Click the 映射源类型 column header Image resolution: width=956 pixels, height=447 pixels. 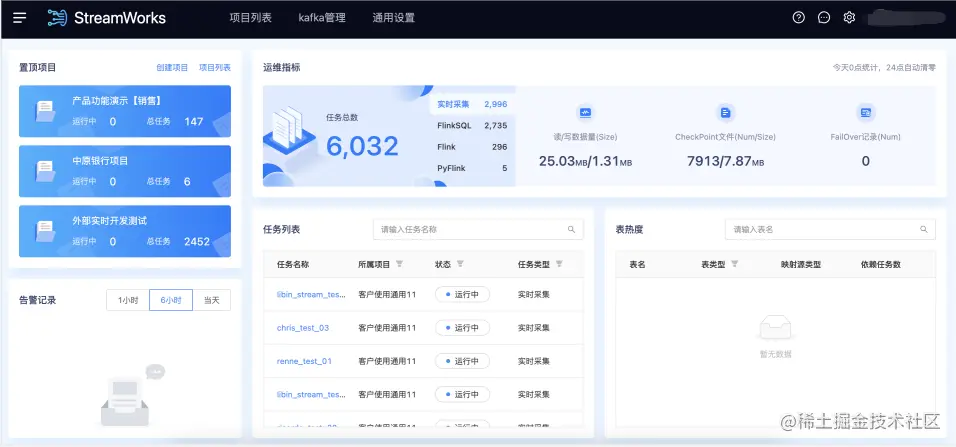(x=801, y=265)
